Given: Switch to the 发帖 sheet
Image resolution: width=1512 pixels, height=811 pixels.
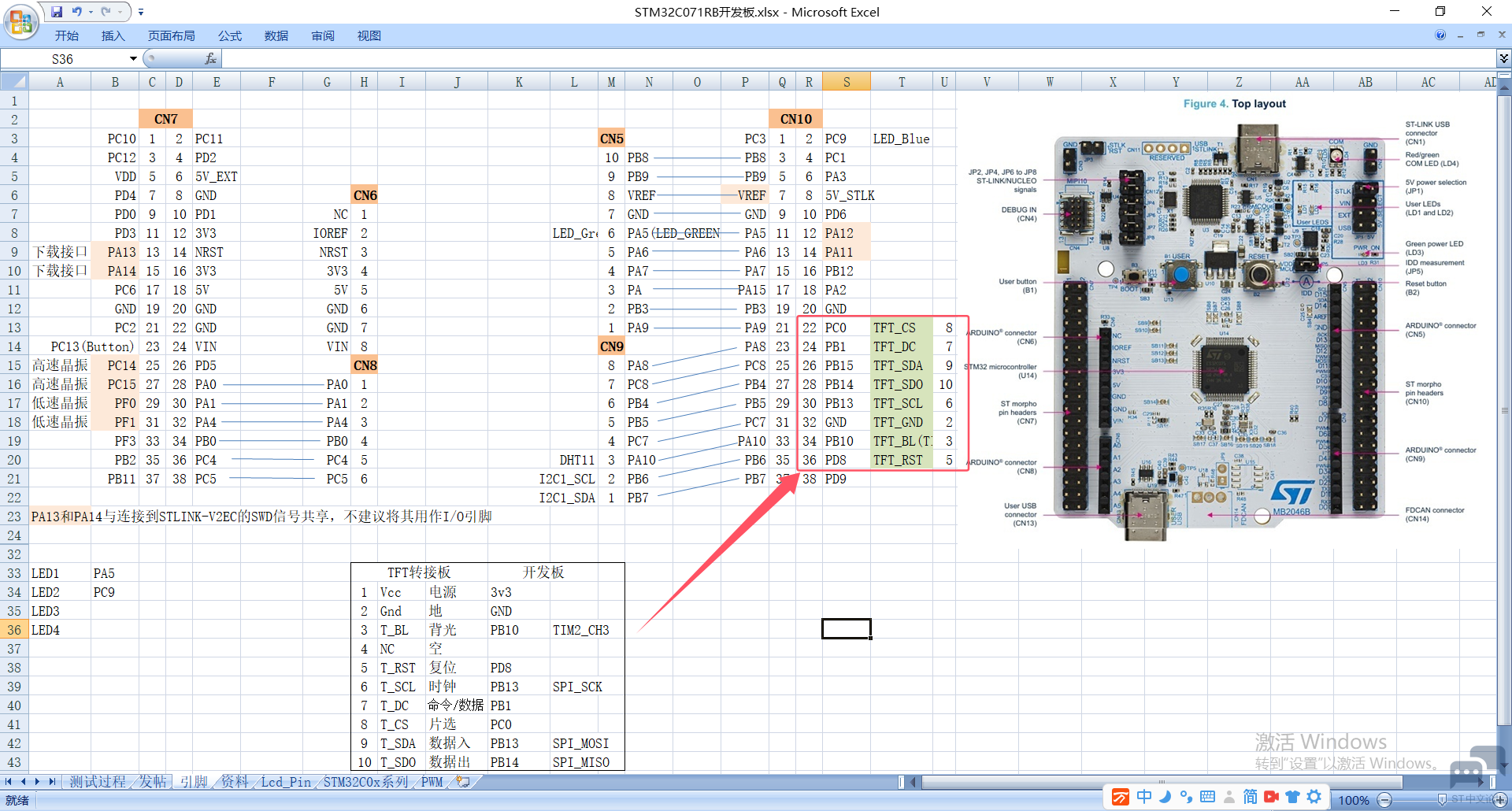Looking at the screenshot, I should (153, 781).
